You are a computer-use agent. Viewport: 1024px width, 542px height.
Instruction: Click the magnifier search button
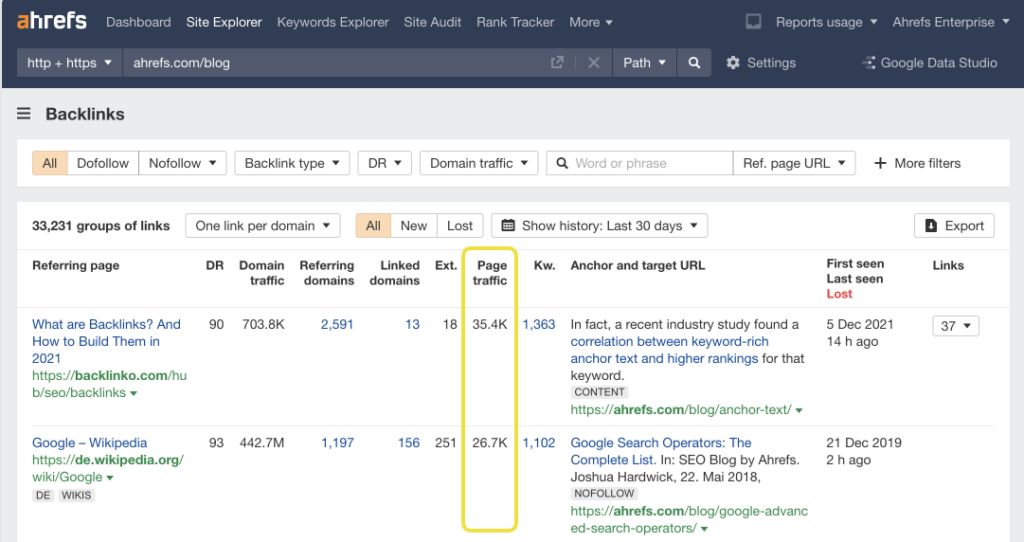[694, 63]
